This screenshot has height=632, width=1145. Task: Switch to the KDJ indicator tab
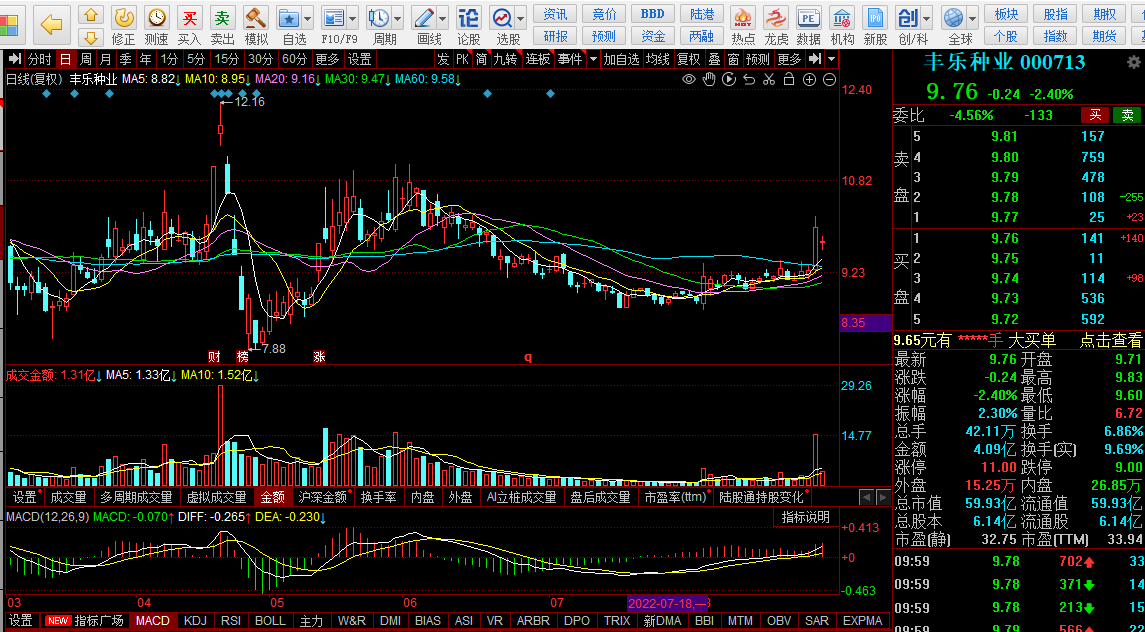point(196,621)
